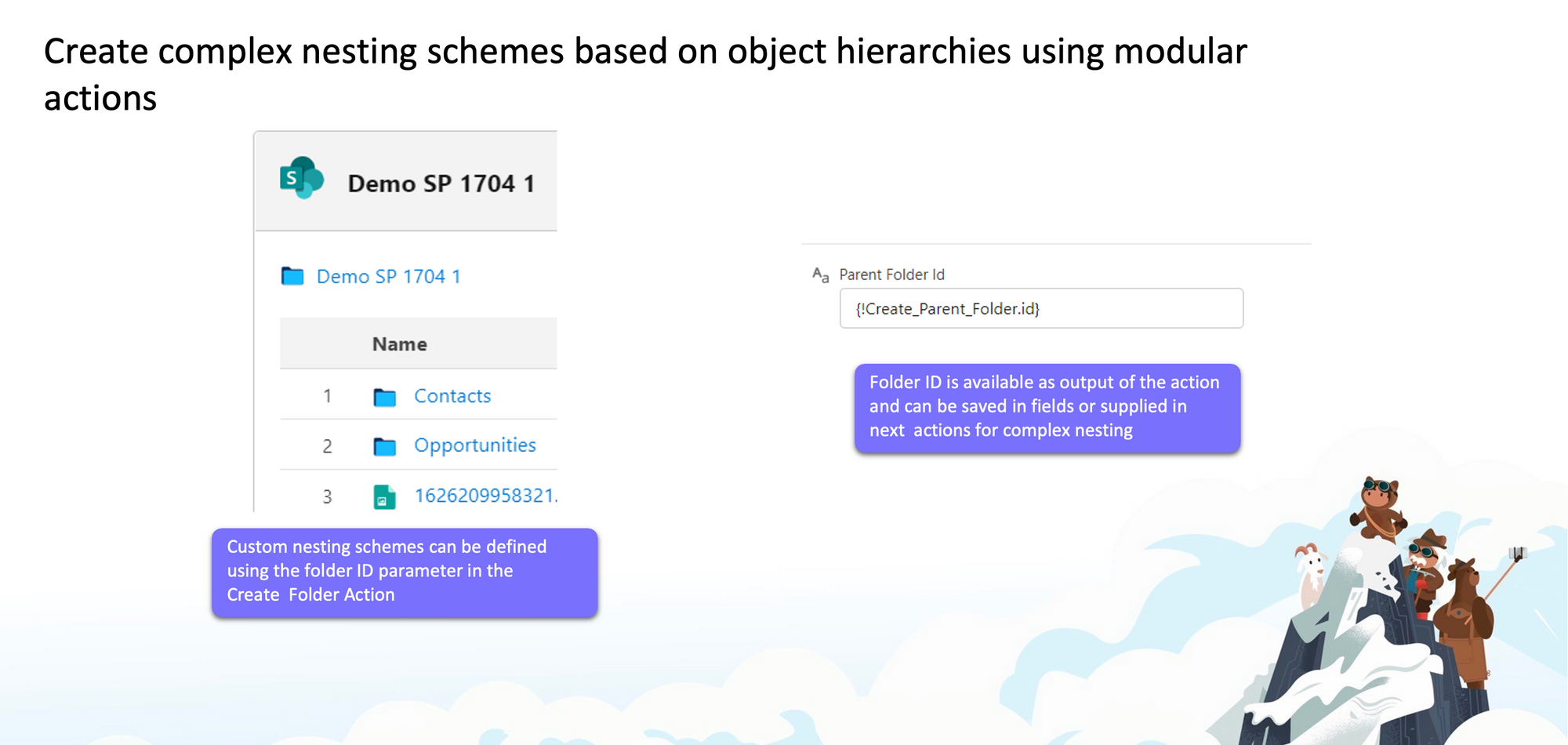
Task: Click the selfie stick phone icon
Action: coord(1519,554)
